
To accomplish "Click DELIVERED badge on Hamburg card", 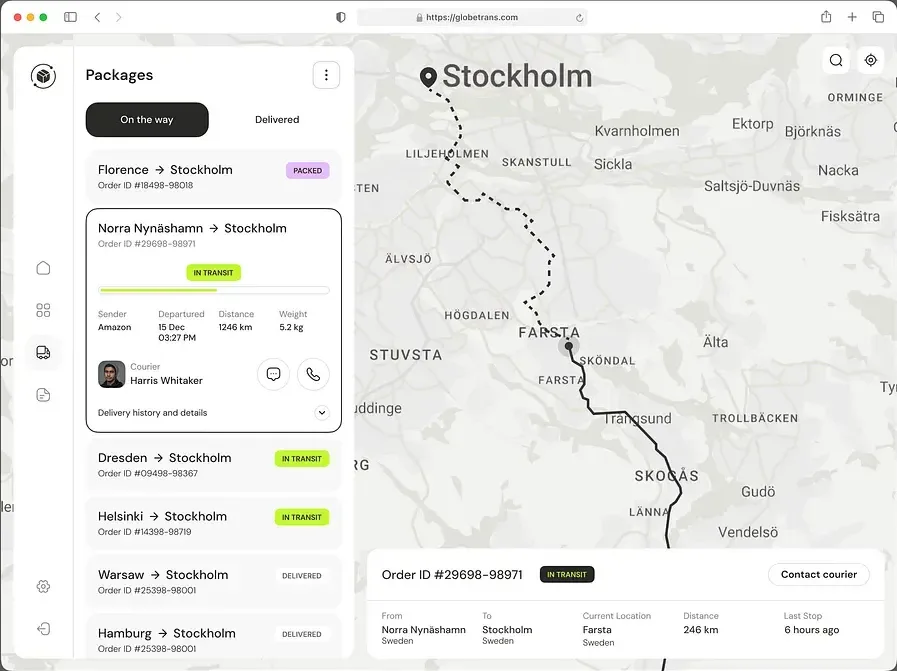I will pos(301,634).
